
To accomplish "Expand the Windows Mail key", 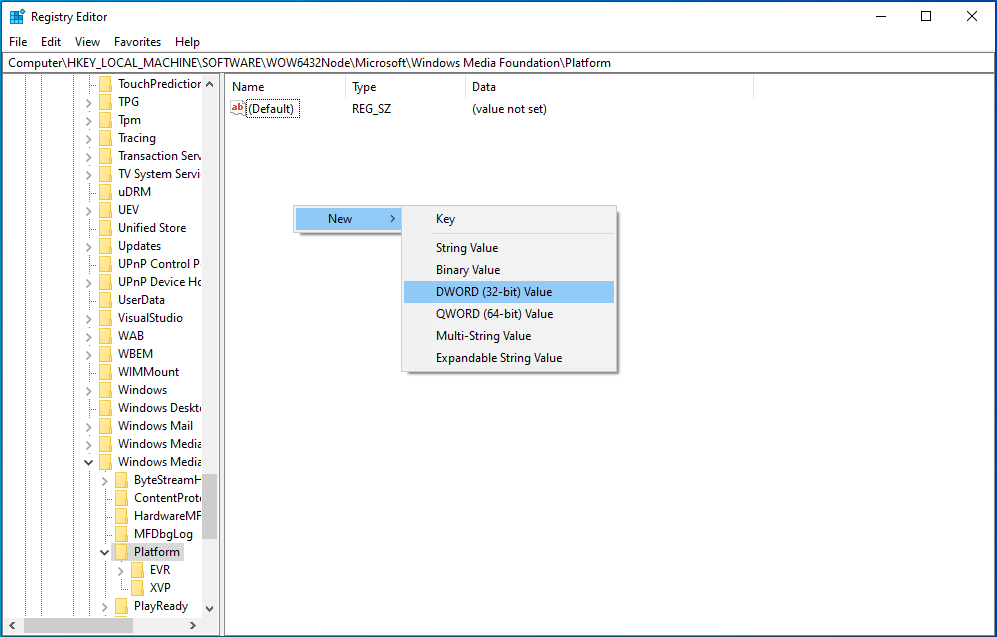I will point(88,427).
